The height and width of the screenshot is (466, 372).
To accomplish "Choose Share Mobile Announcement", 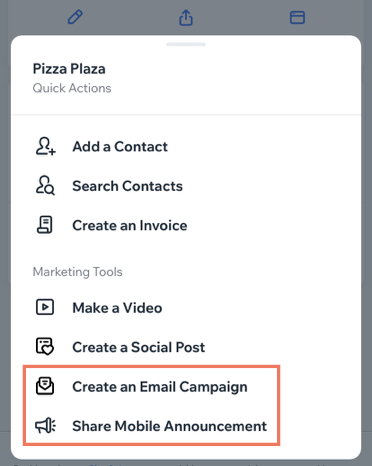I will tap(169, 426).
